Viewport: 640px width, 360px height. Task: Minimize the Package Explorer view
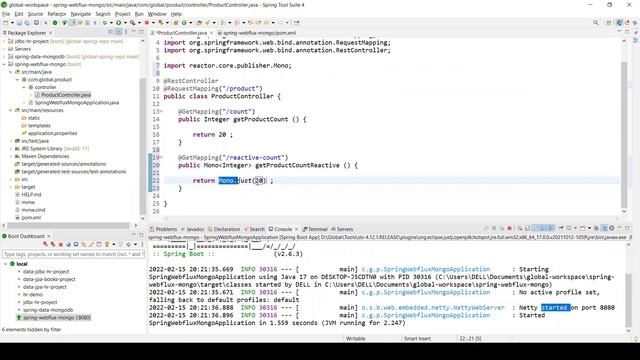tap(134, 32)
